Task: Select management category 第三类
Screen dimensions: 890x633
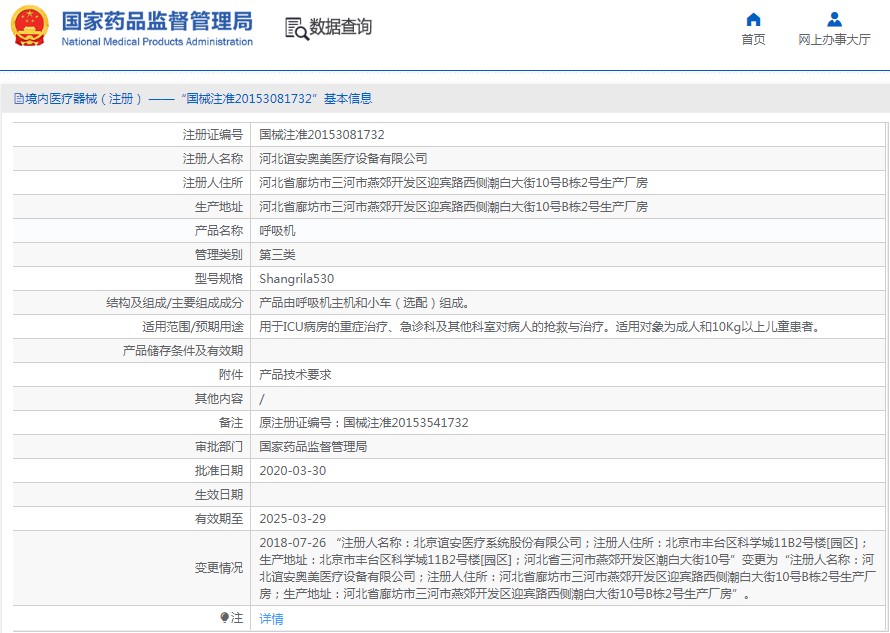Action: click(278, 255)
